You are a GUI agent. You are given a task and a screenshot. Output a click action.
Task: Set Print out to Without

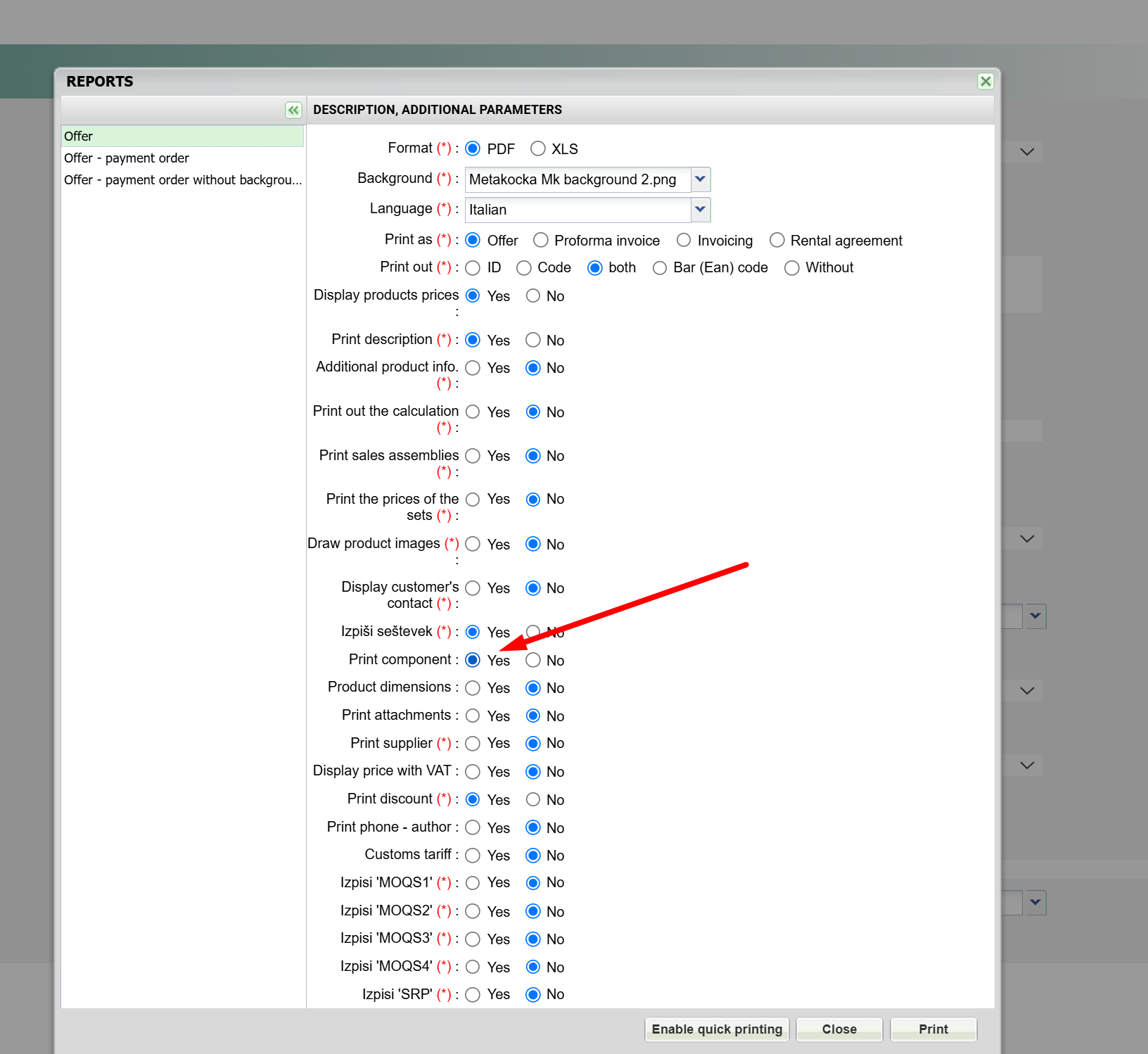(792, 268)
